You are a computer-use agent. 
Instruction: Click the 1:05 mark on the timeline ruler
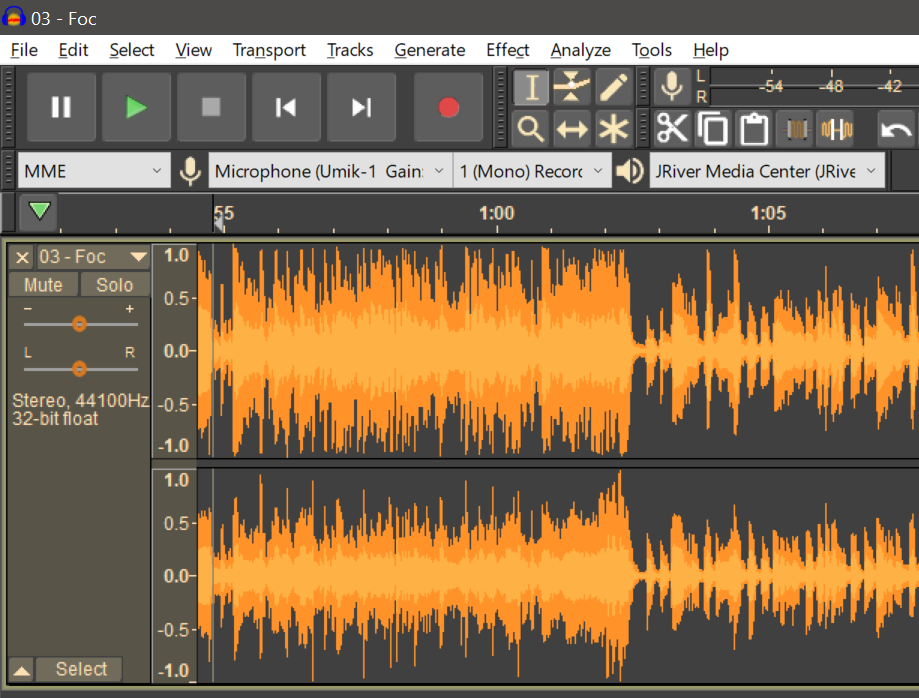pos(768,213)
